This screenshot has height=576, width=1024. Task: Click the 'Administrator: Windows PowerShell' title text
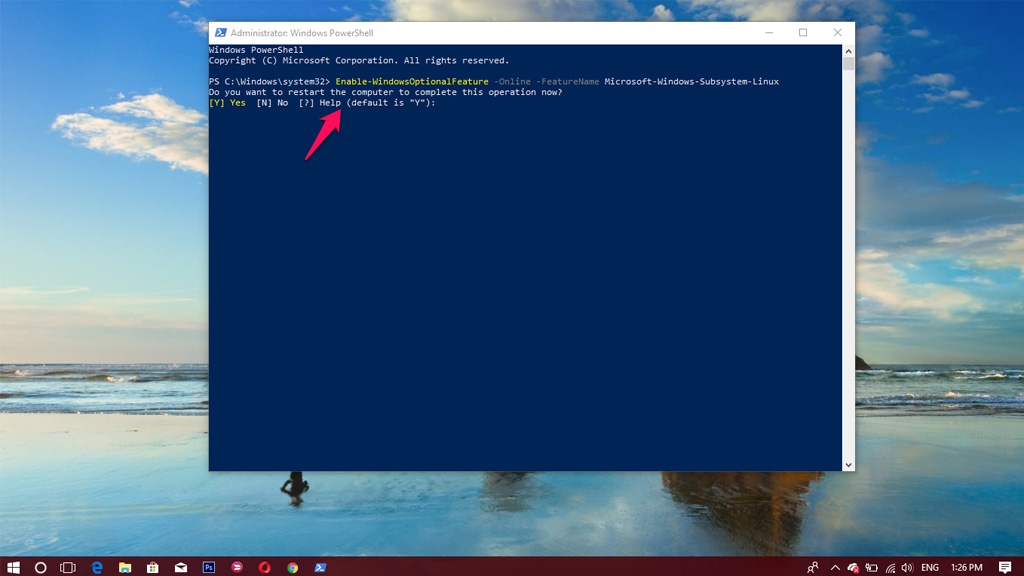(x=302, y=33)
